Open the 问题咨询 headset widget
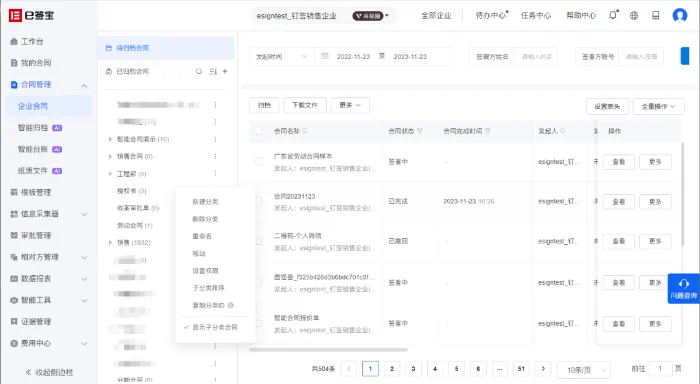The height and width of the screenshot is (384, 700). pyautogui.click(x=683, y=289)
